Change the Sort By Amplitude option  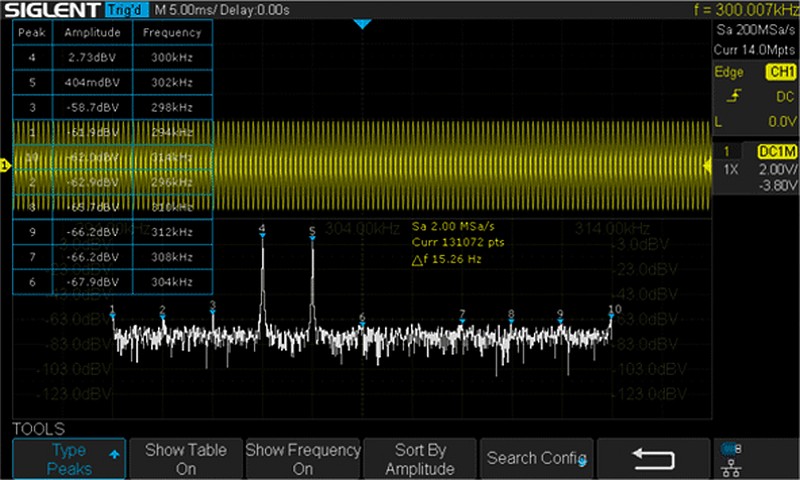tap(419, 459)
